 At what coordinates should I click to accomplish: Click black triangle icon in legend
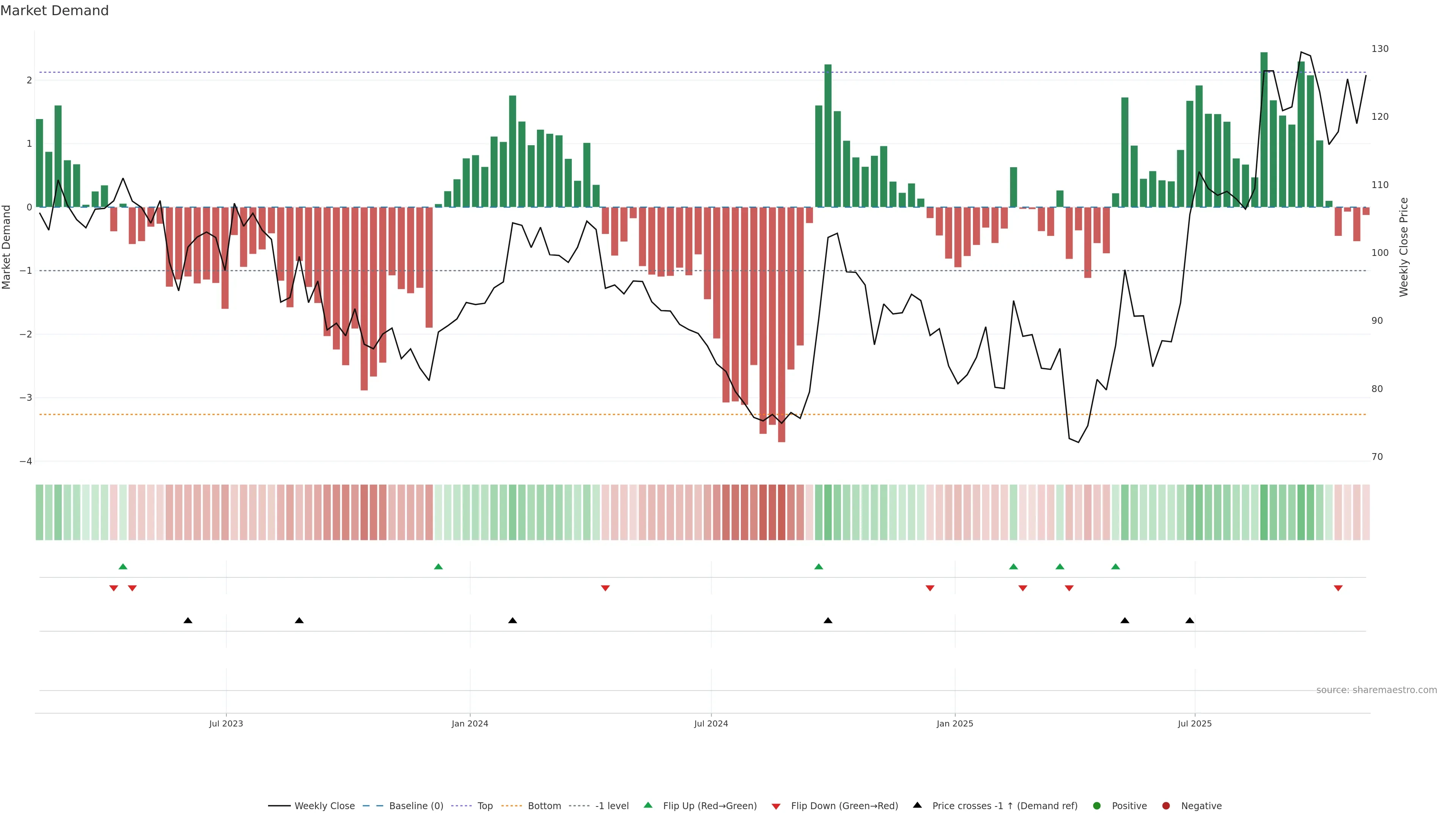click(917, 805)
